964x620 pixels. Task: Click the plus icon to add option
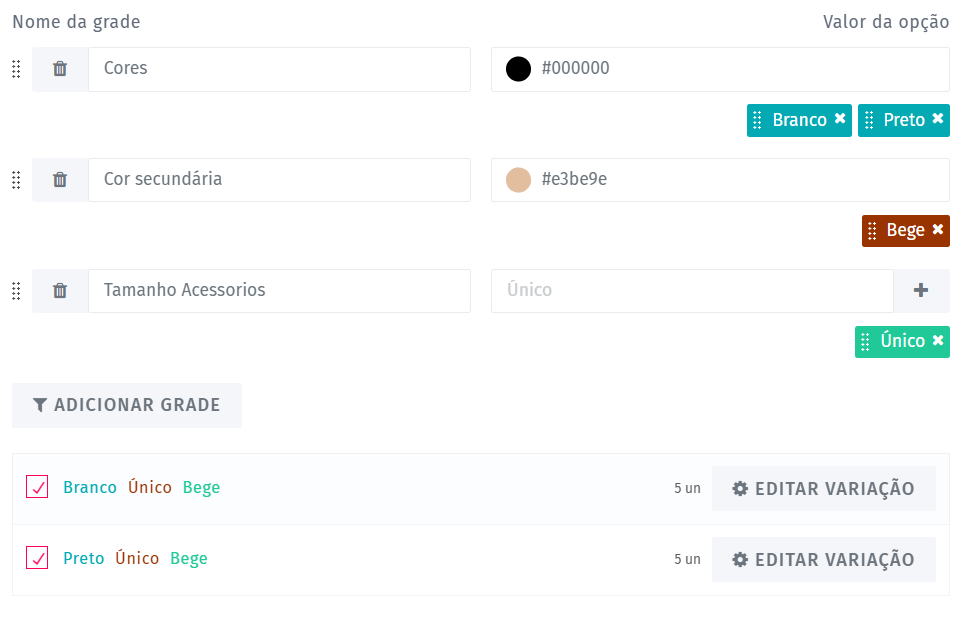(921, 291)
